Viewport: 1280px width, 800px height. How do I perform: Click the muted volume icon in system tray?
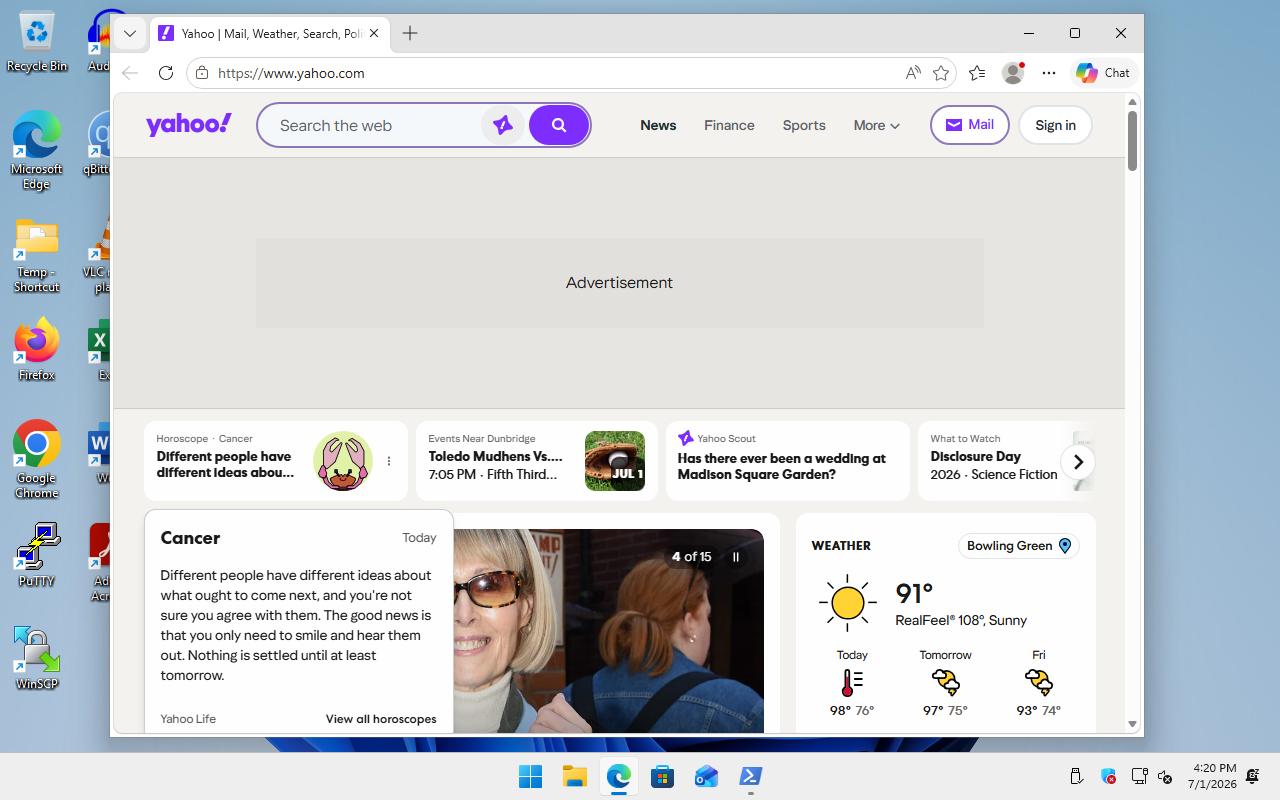tap(1165, 776)
